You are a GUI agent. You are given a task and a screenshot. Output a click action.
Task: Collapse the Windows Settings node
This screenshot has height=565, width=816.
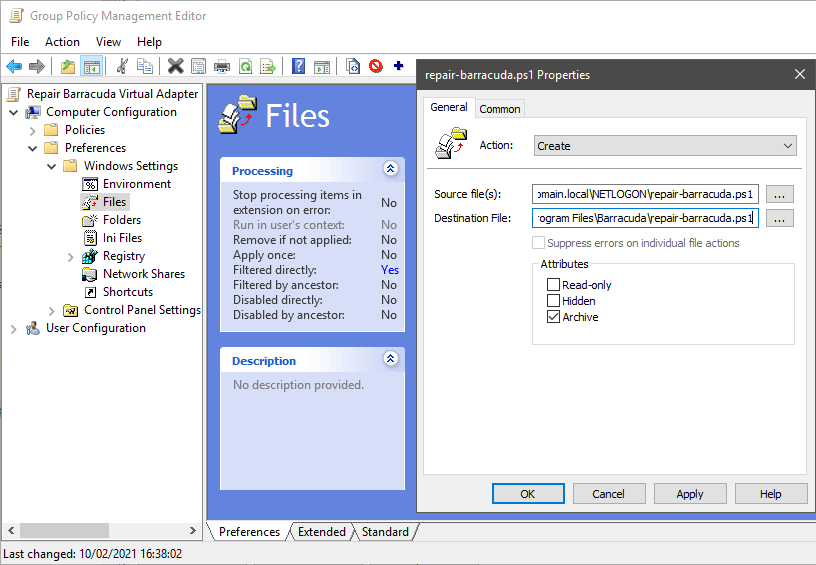[x=52, y=166]
